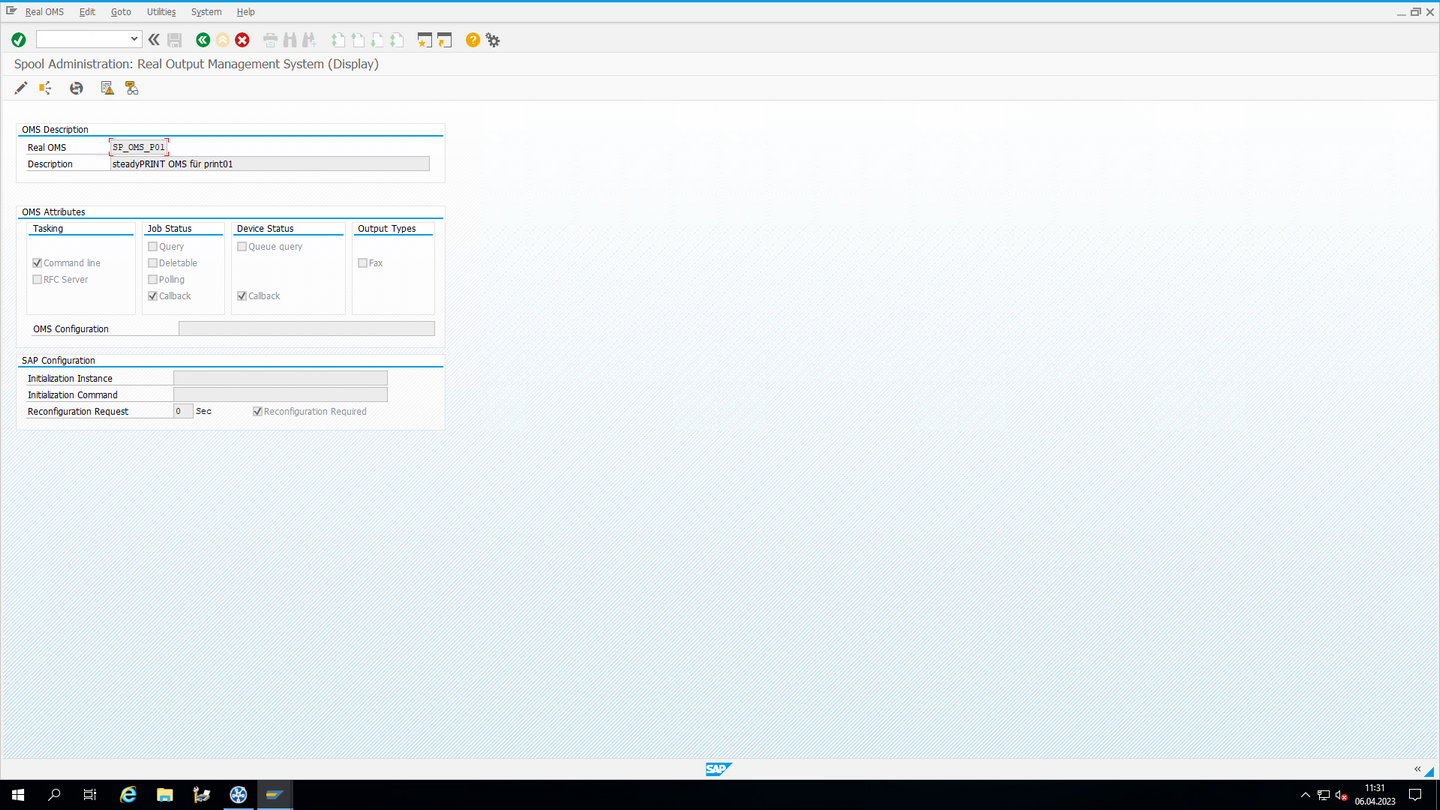
Task: Go to Last Page icon
Action: point(397,40)
